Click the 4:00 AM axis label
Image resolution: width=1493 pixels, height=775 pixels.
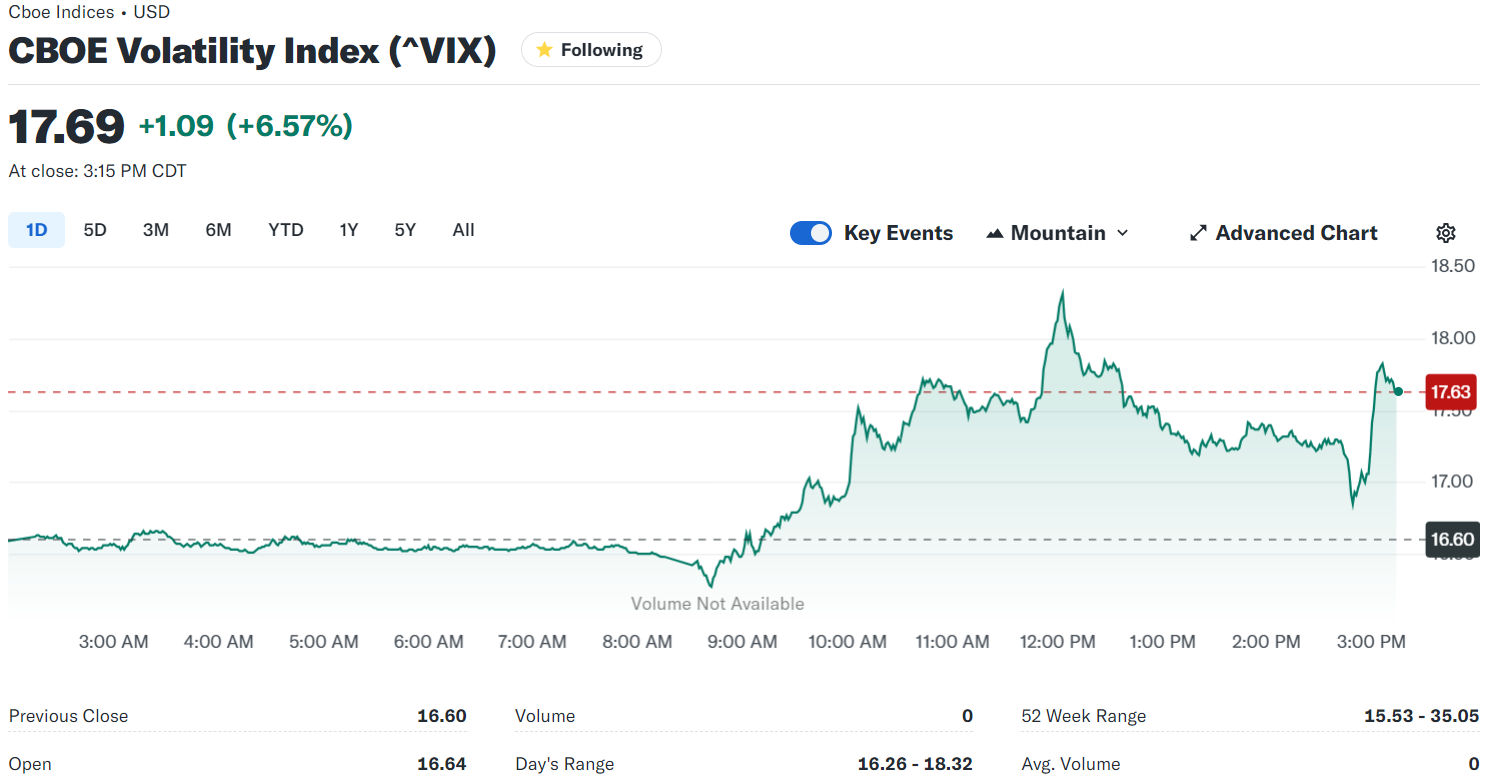(x=218, y=642)
